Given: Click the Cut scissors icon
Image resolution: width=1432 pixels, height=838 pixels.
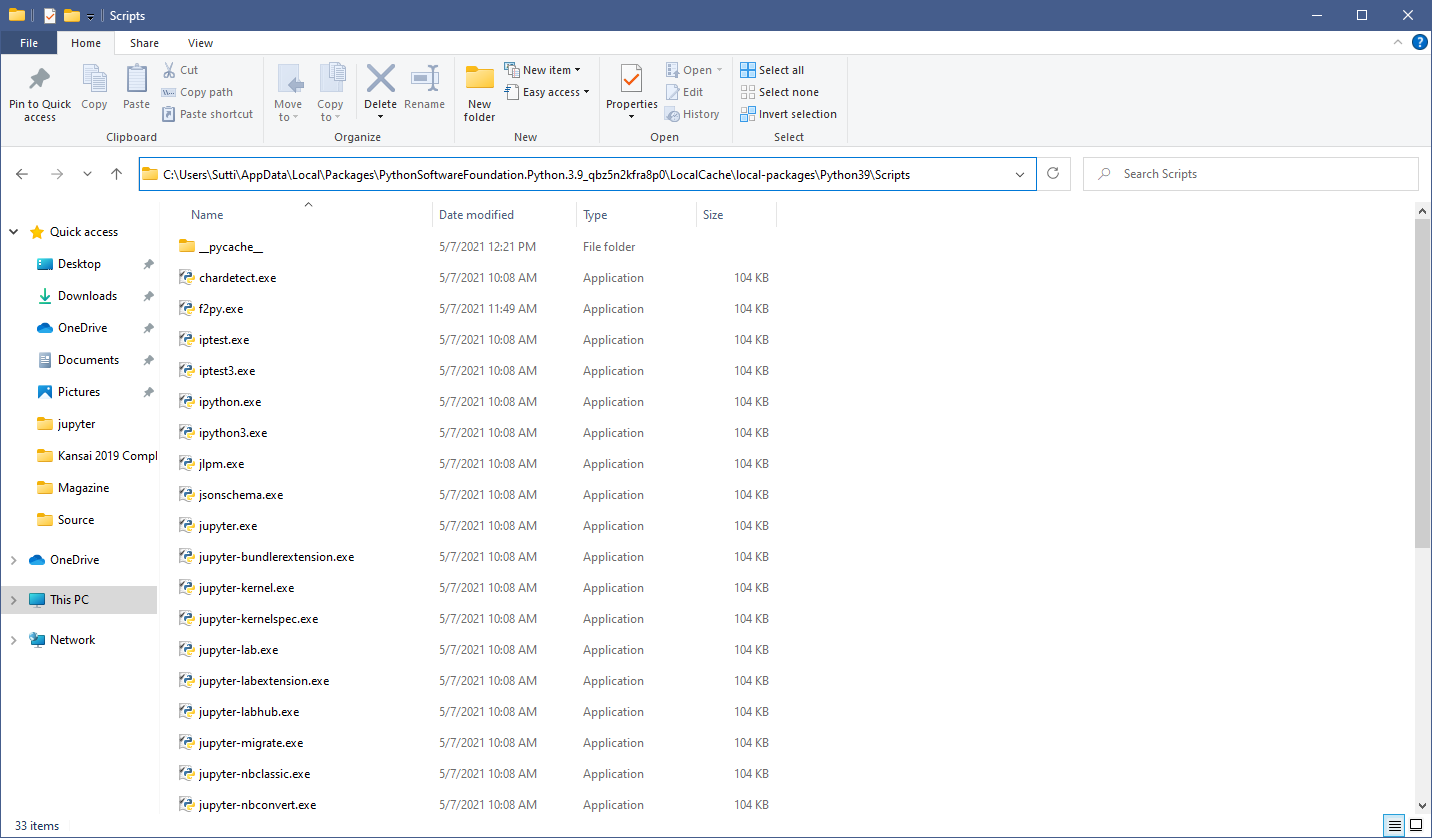Looking at the screenshot, I should click(x=169, y=70).
